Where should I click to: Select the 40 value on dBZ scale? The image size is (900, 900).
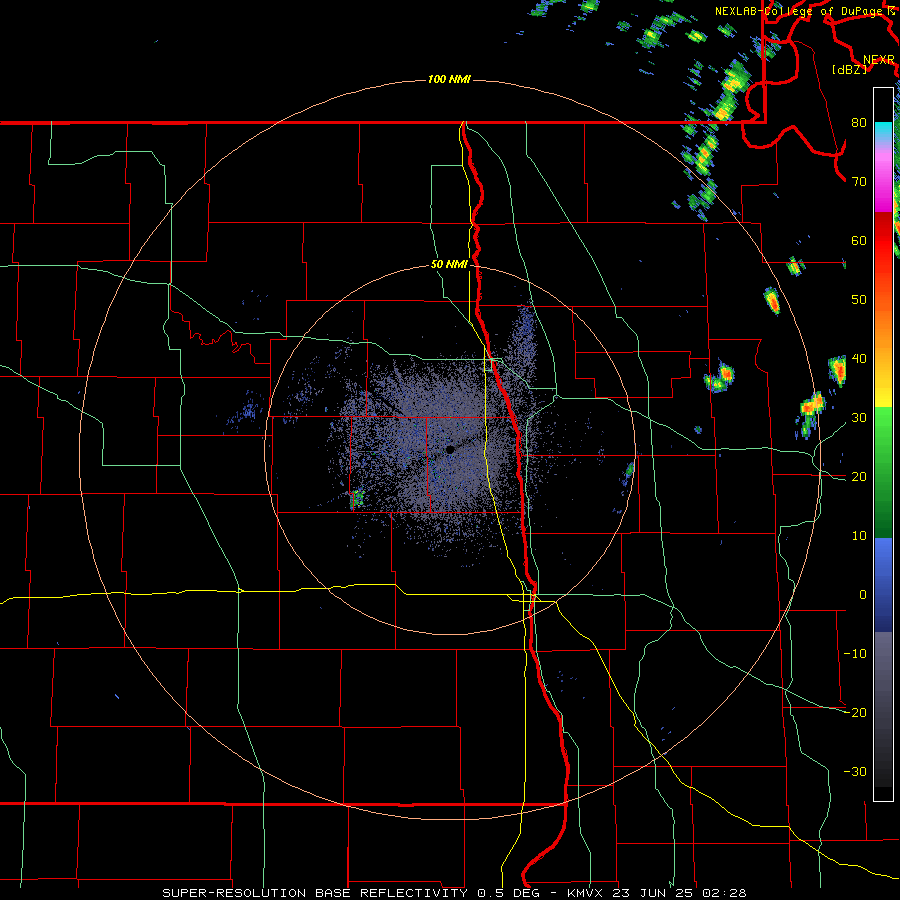click(x=859, y=359)
